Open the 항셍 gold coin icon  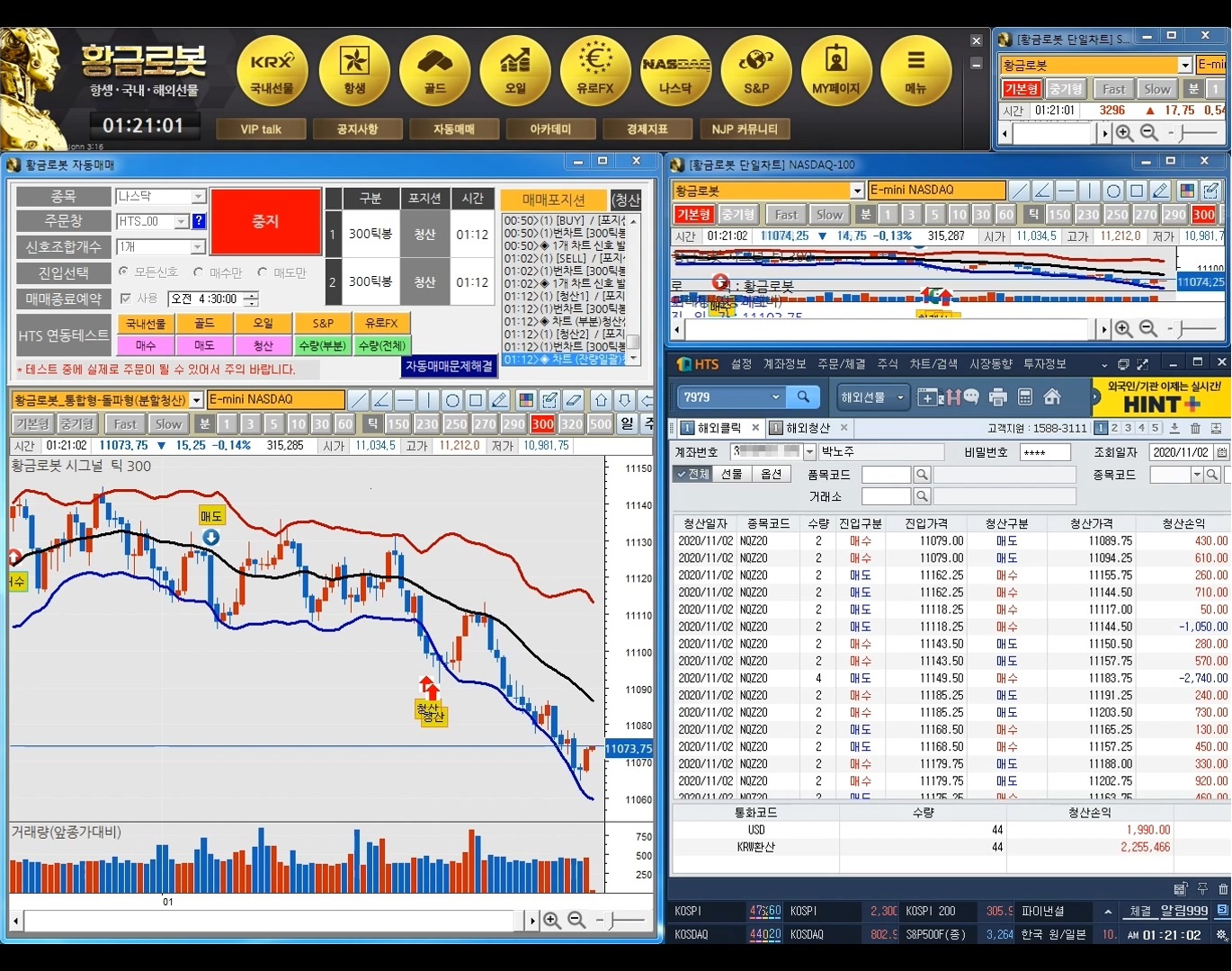(354, 72)
